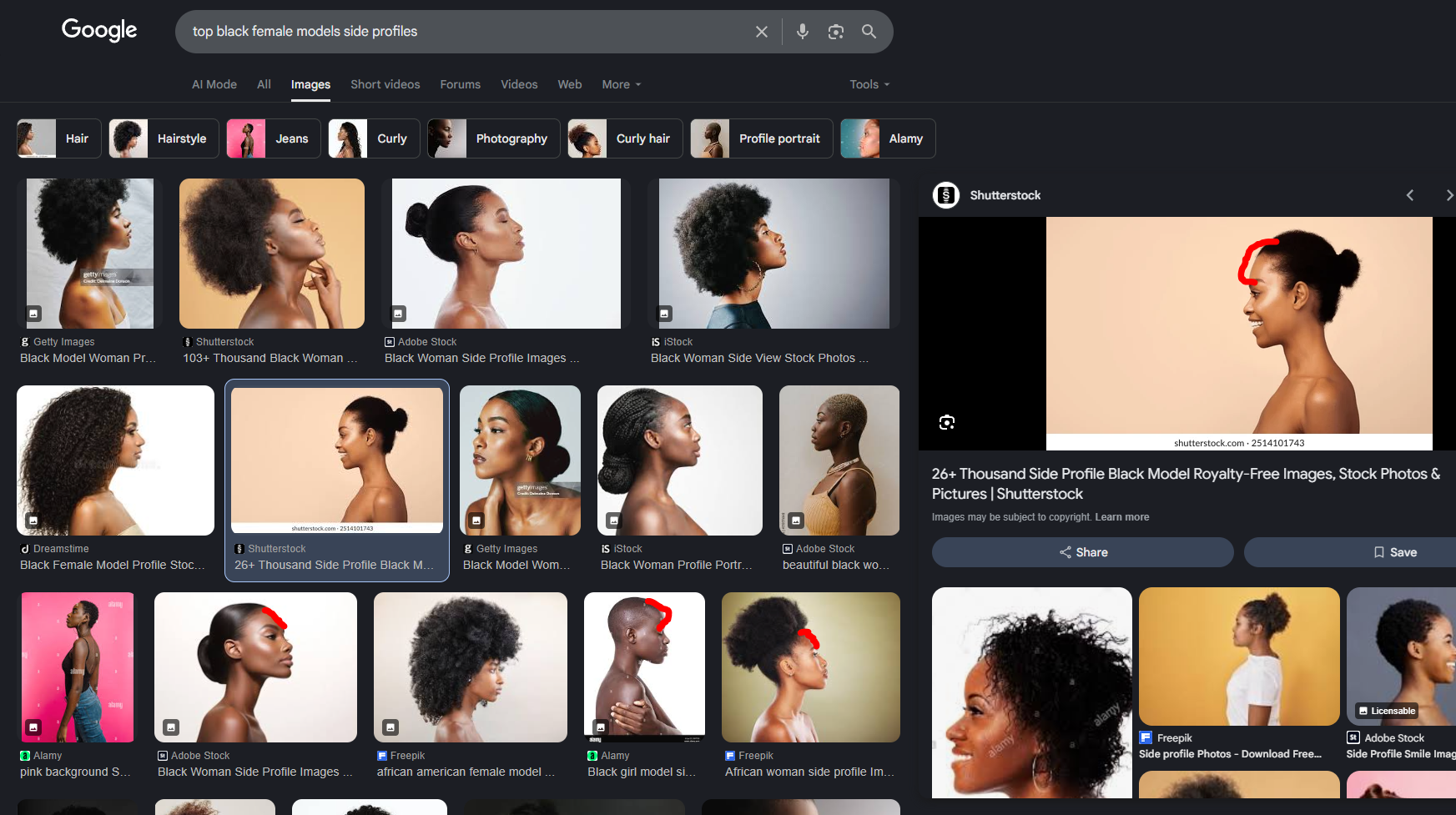Click the Shutterstock logo in preview panel
The width and height of the screenshot is (1456, 815).
(x=946, y=195)
